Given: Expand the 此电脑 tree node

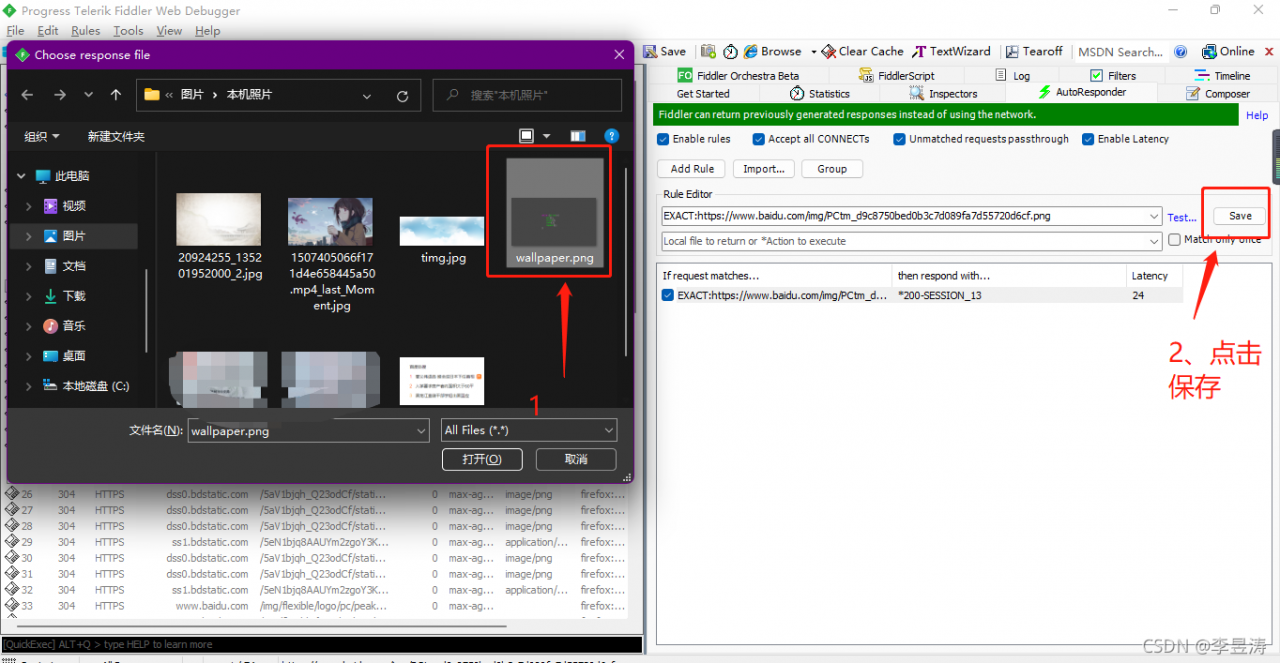Looking at the screenshot, I should tap(21, 176).
